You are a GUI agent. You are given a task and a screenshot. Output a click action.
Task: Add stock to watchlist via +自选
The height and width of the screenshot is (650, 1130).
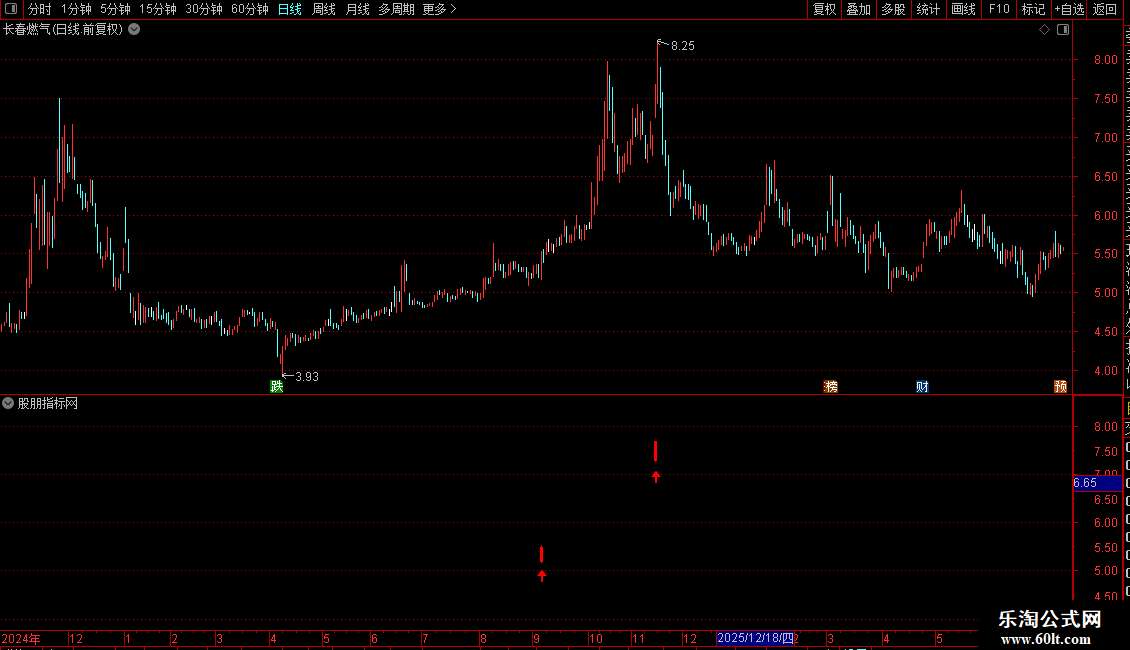1069,9
